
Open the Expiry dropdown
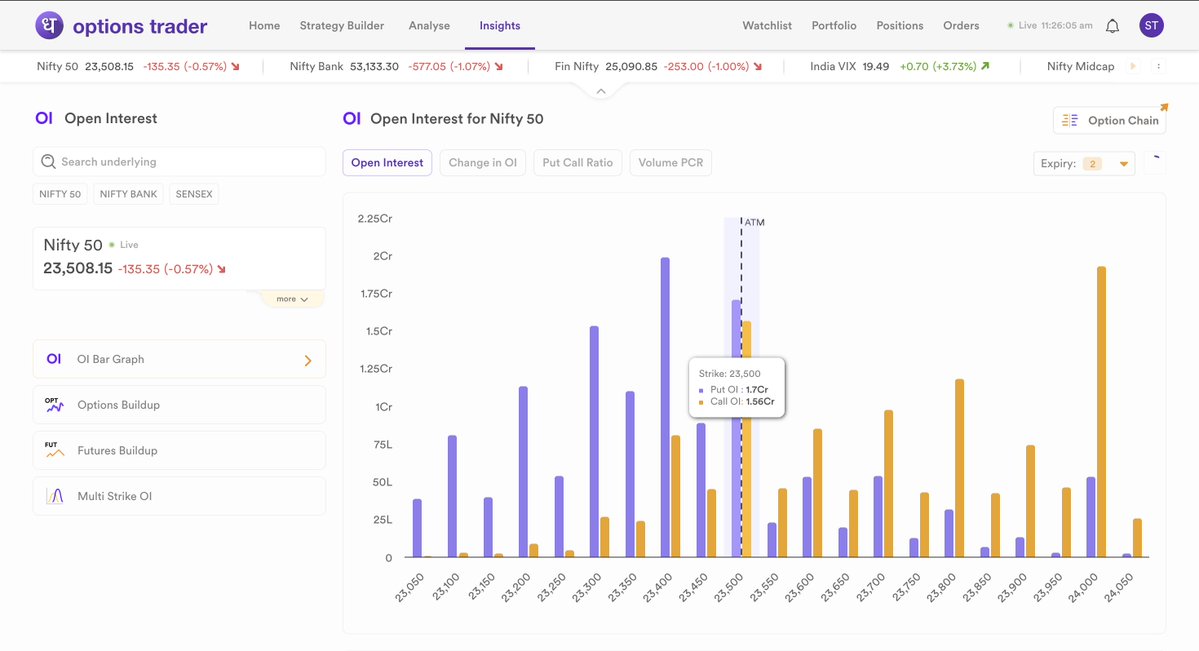pyautogui.click(x=1084, y=164)
